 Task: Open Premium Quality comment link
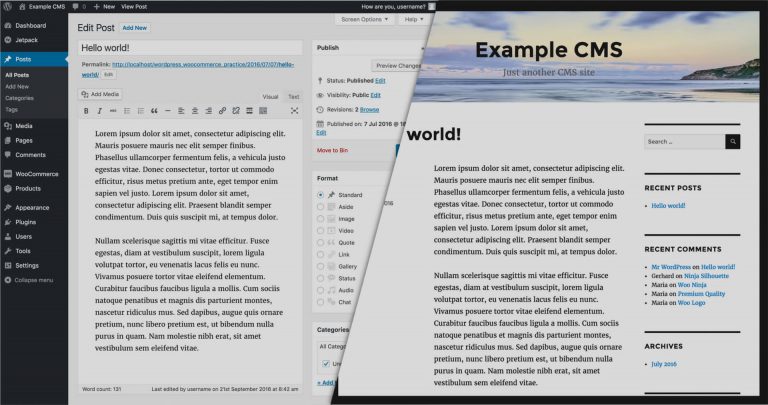coord(701,294)
